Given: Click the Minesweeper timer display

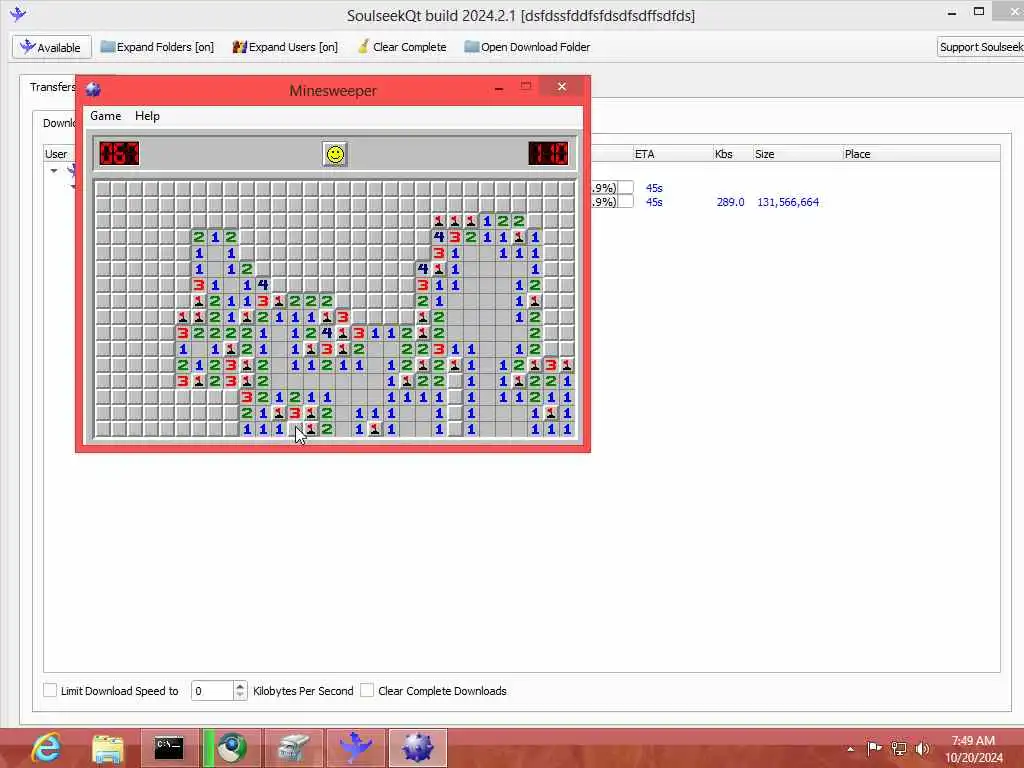Looking at the screenshot, I should tap(548, 153).
